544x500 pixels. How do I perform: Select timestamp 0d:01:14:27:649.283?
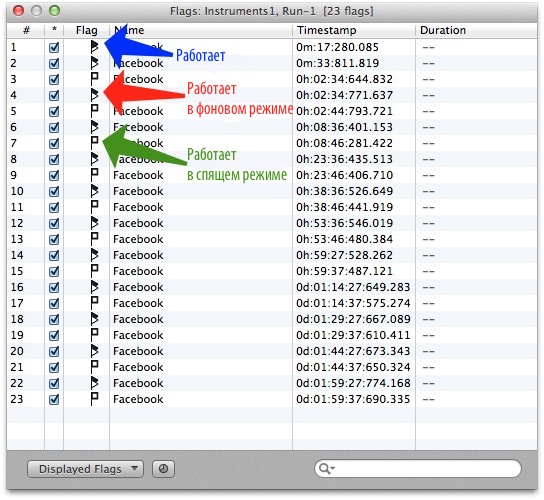(x=353, y=287)
